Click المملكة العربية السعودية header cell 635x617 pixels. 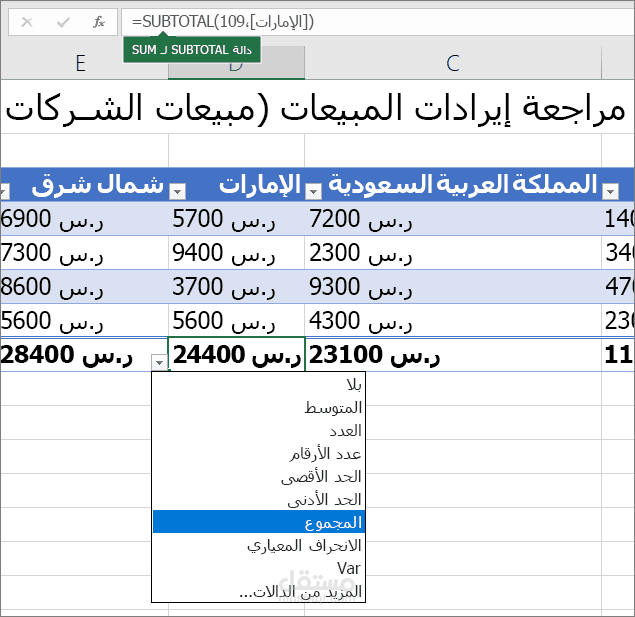pos(453,185)
